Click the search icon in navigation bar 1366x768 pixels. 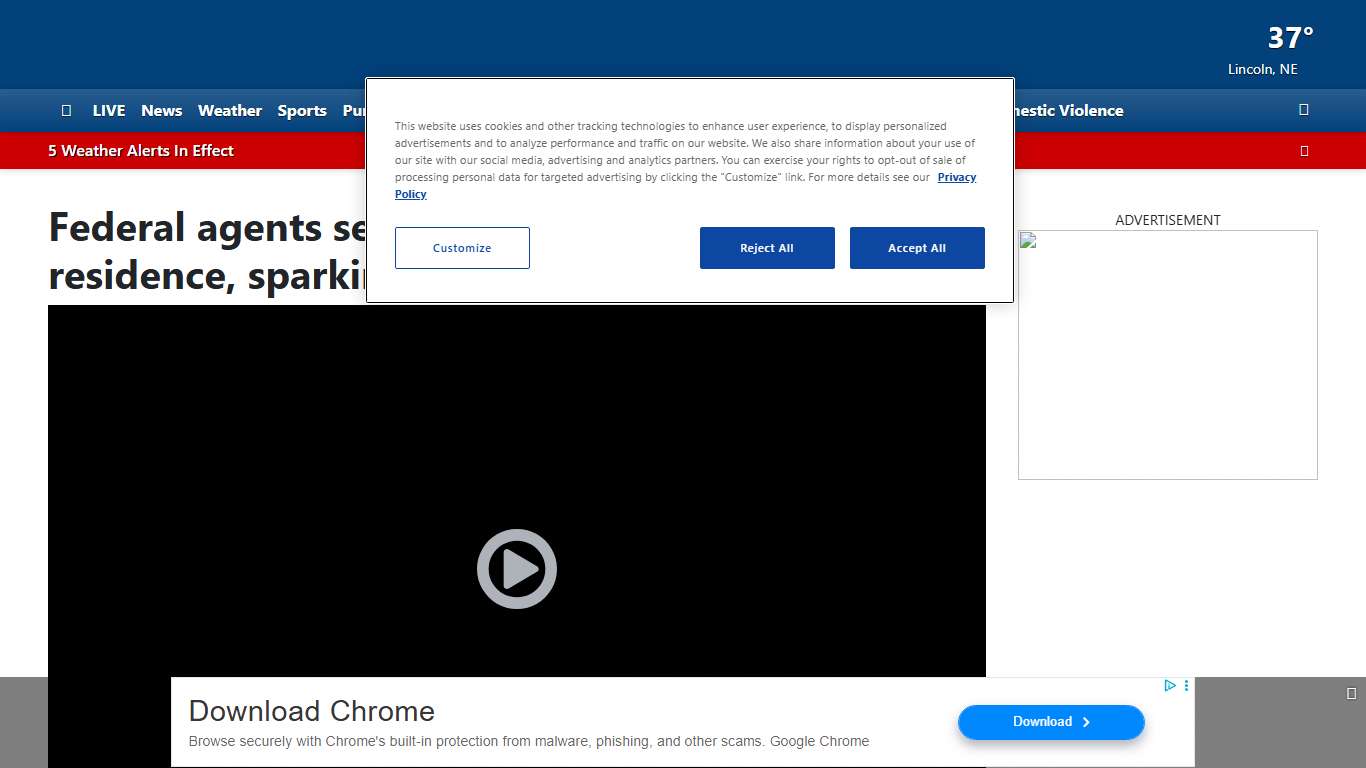pyautogui.click(x=1303, y=110)
